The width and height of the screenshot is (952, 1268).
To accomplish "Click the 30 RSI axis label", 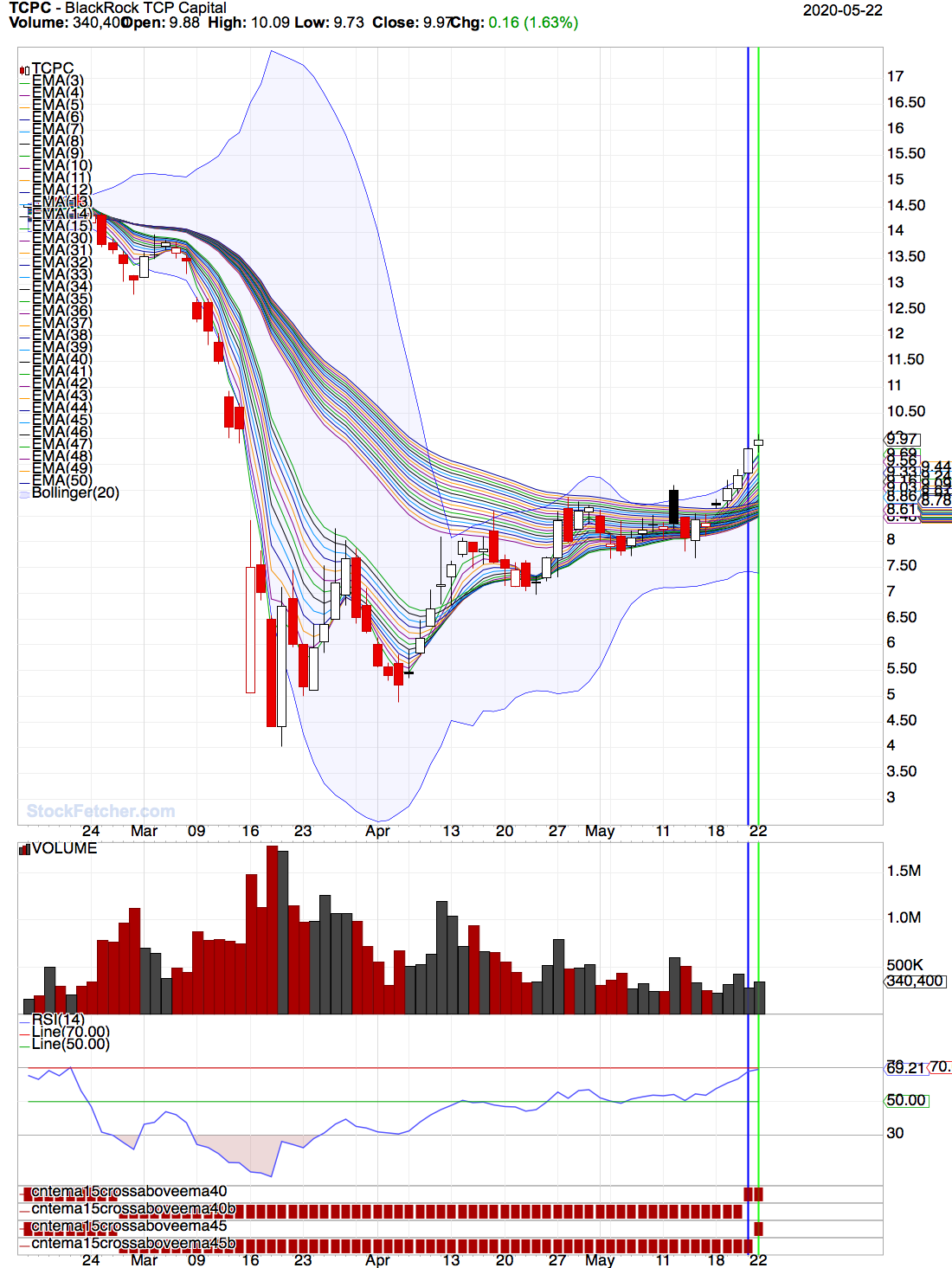I will [x=895, y=1134].
